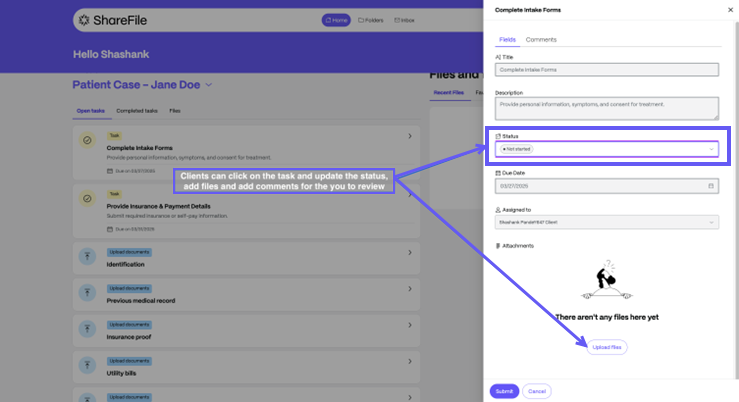Click the Upload documents tag on Identification
This screenshot has height=402, width=739.
click(129, 252)
